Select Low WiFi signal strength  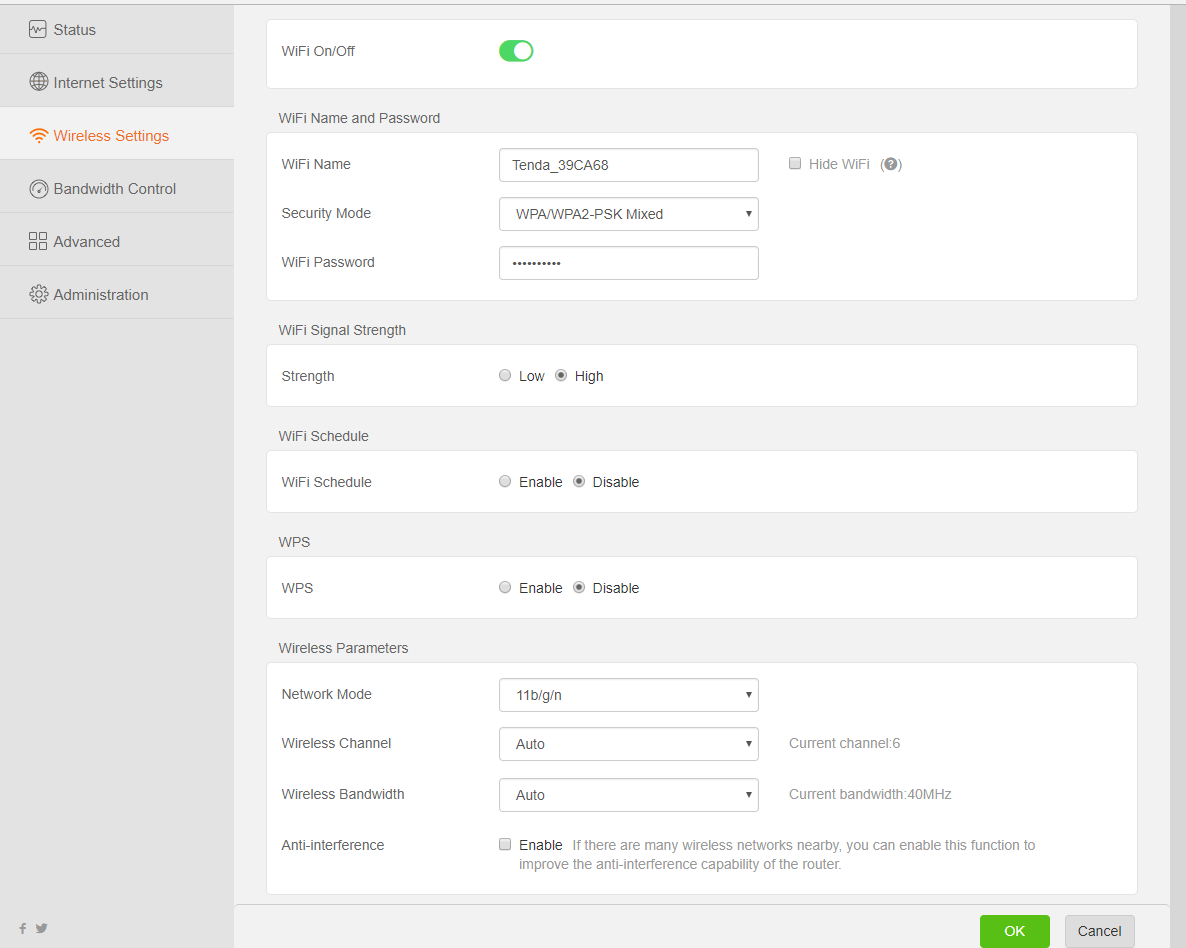pos(505,376)
